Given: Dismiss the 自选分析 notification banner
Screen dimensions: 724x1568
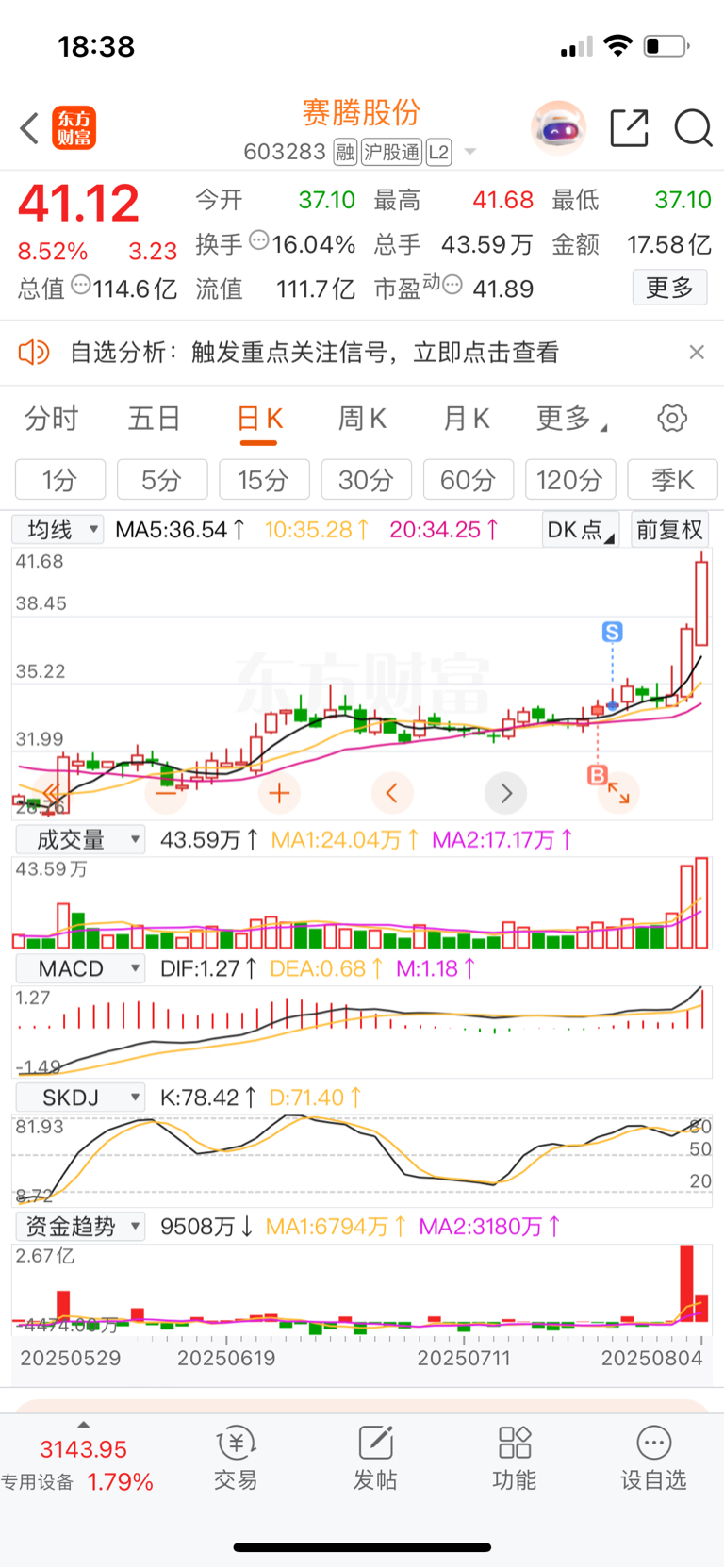Looking at the screenshot, I should (697, 352).
